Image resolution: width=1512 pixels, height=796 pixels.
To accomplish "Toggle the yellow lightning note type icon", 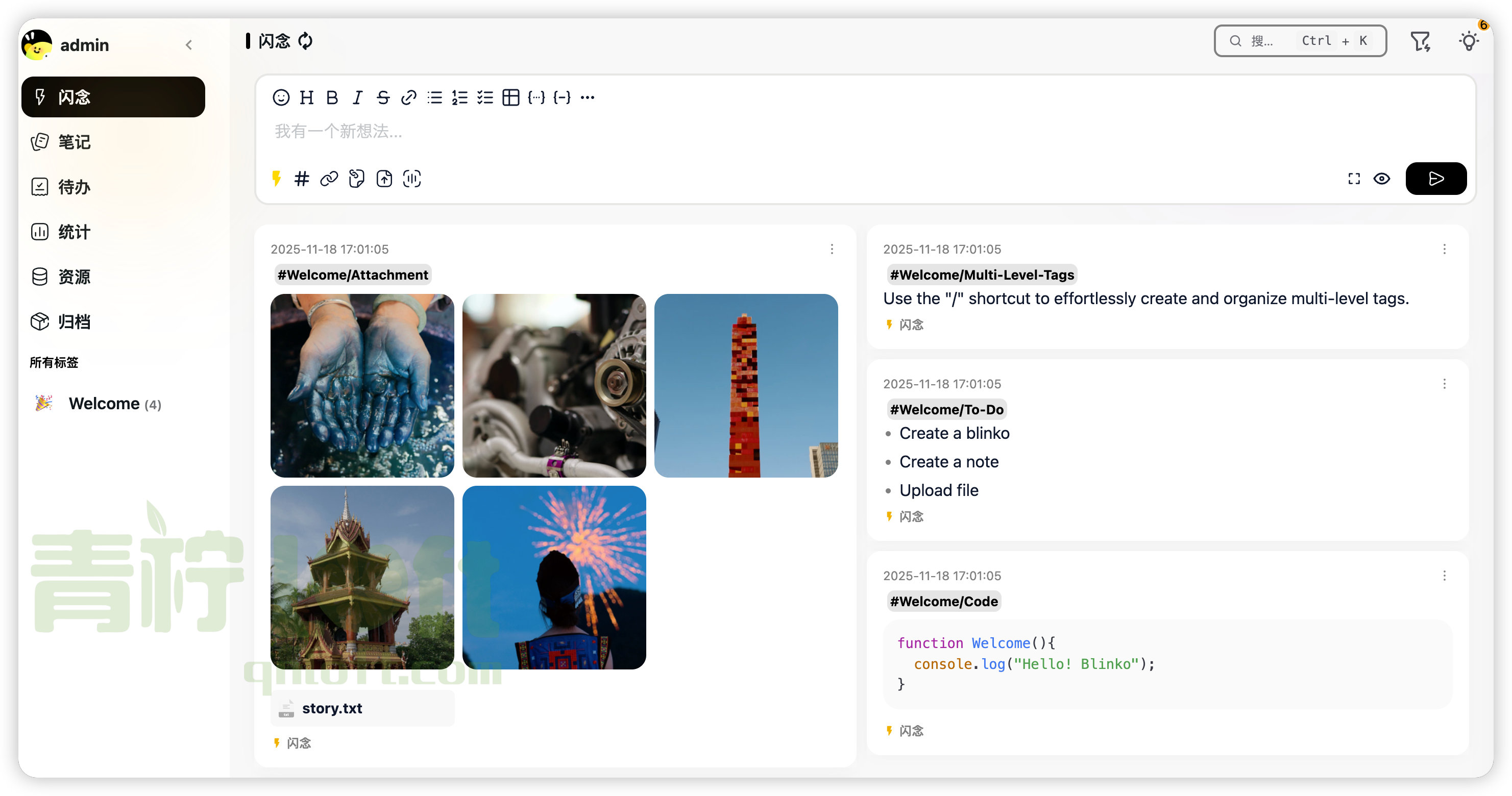I will [277, 178].
